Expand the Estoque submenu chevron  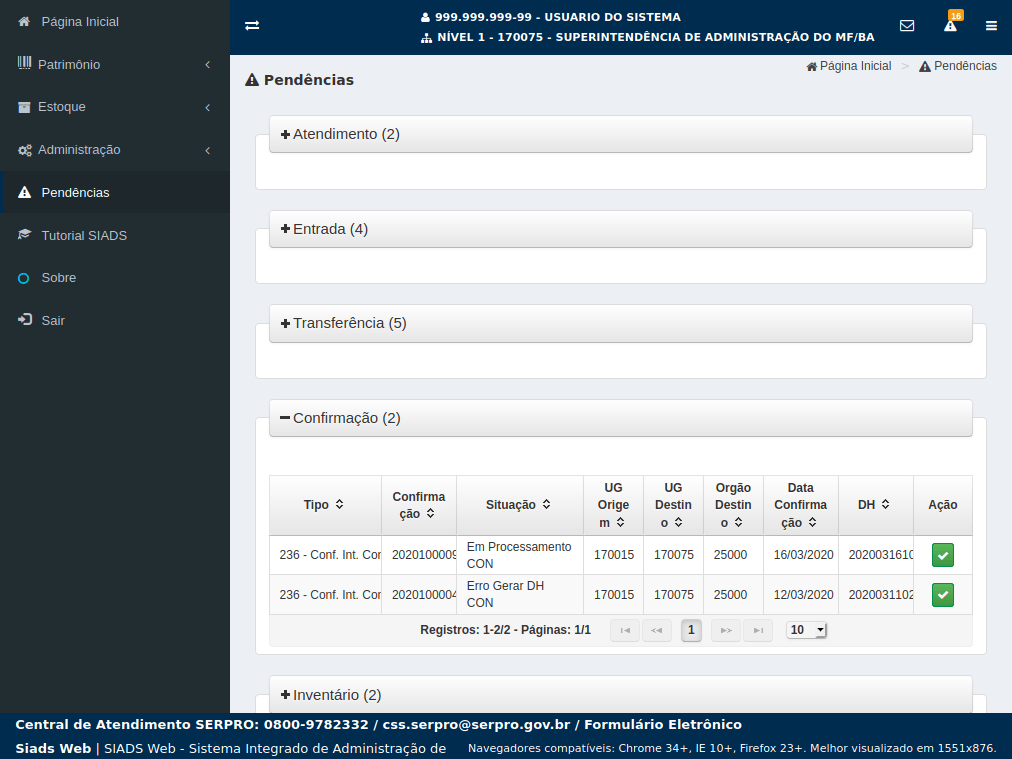click(208, 107)
